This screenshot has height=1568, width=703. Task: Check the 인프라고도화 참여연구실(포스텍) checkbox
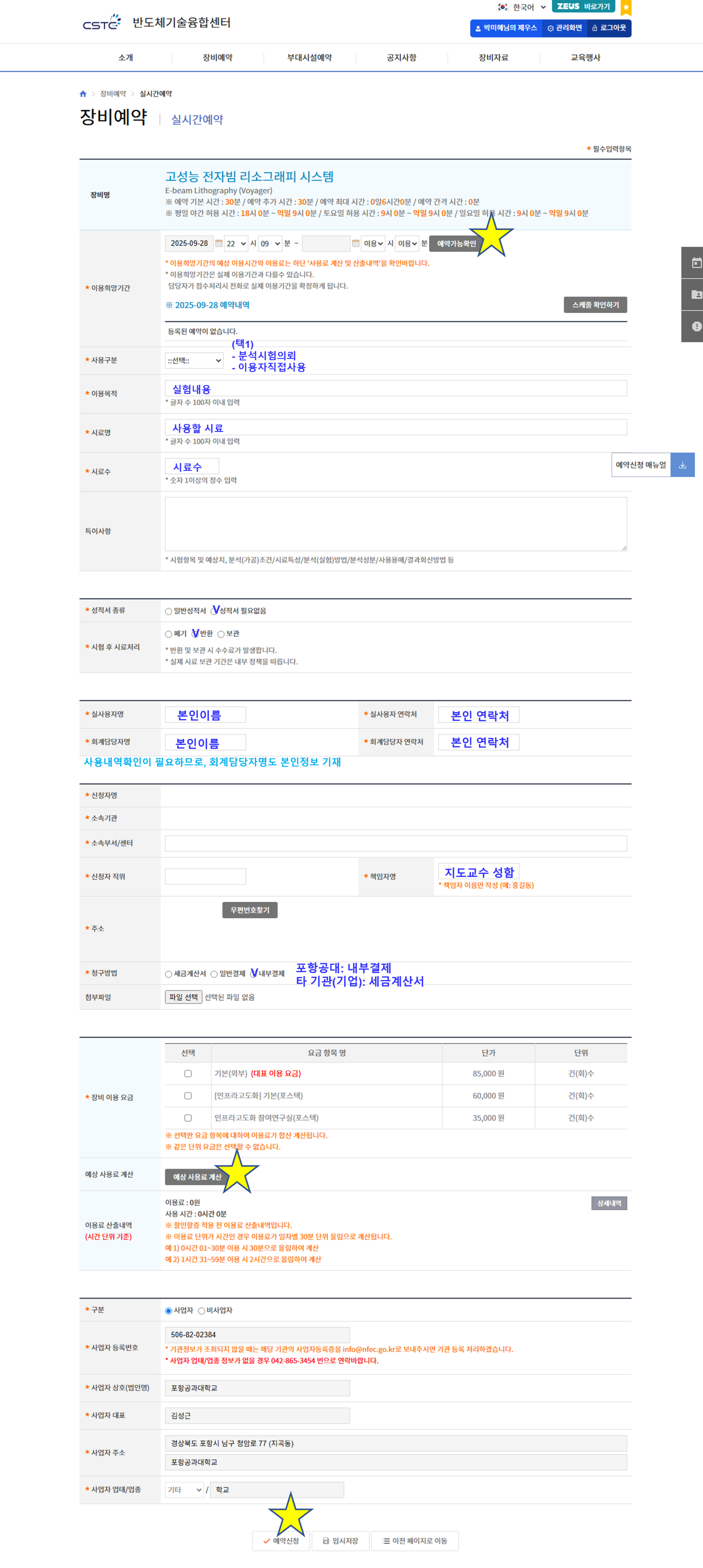point(188,1117)
